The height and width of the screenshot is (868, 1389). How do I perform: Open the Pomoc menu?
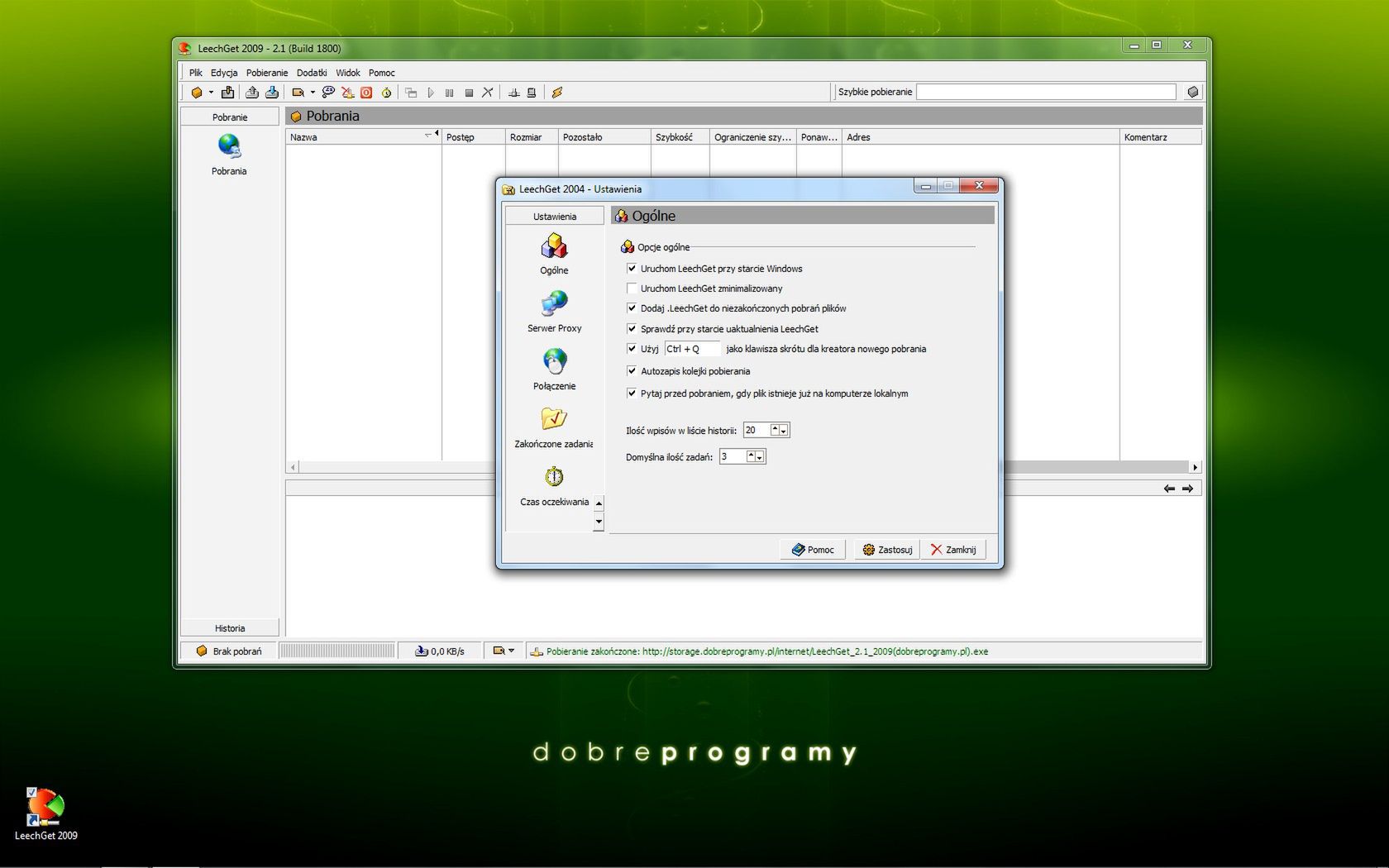(x=382, y=73)
